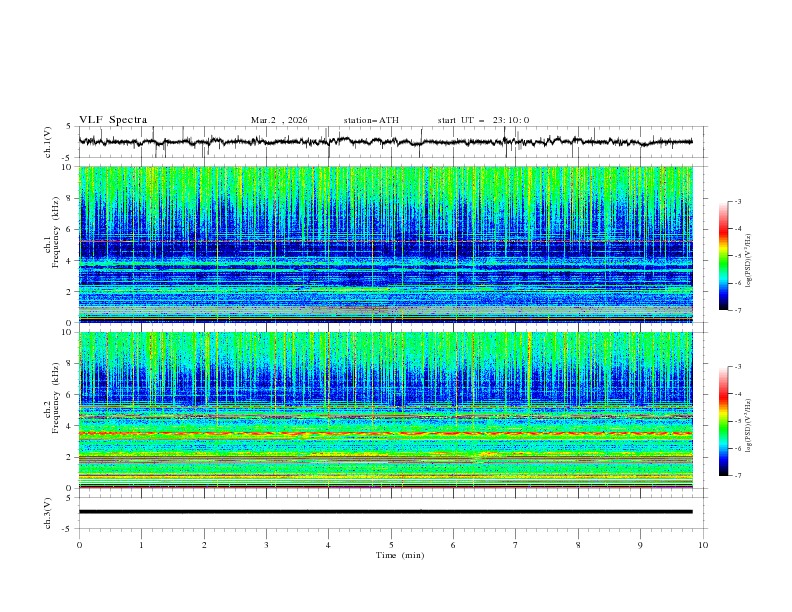Viewport: 792px width, 612px height.
Task: Click the 'ch.1(V)' waveform axis label
Action: click(x=48, y=142)
